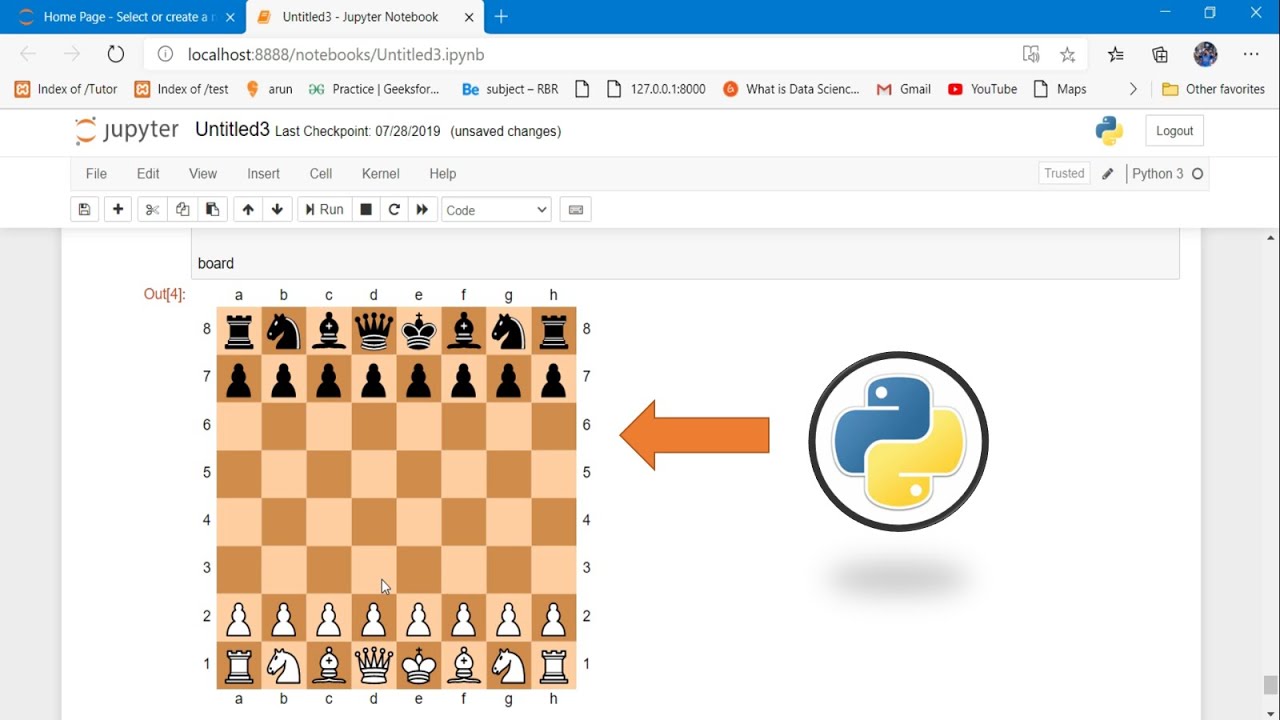Click the pencil edit mode icon
The width and height of the screenshot is (1280, 720).
(x=1107, y=174)
